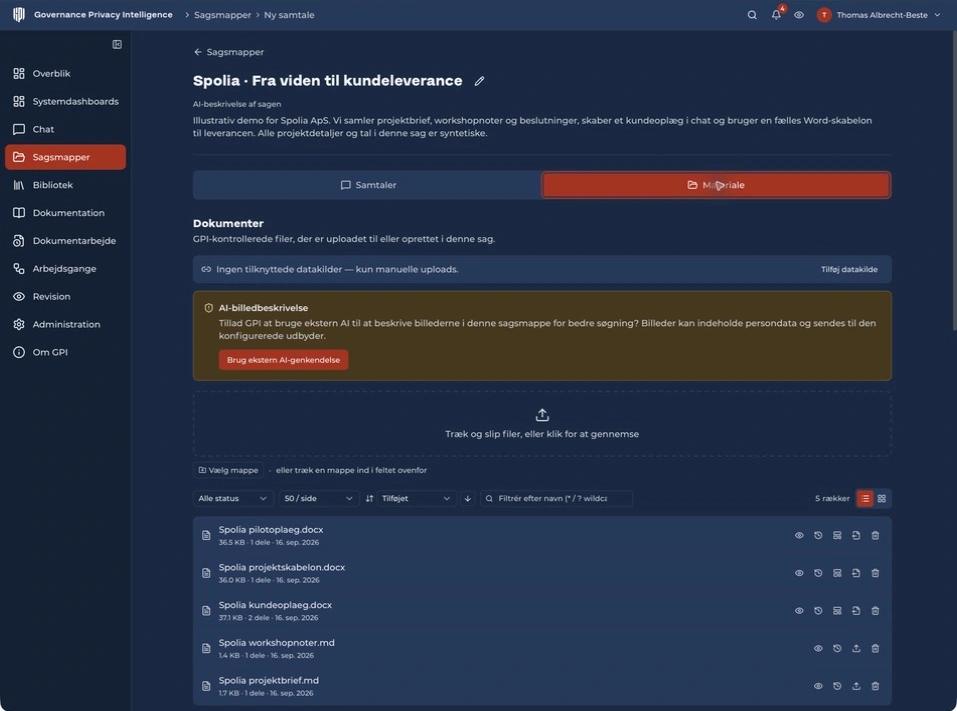Open the Tilføjet sort dropdown
The width and height of the screenshot is (957, 711).
416,499
